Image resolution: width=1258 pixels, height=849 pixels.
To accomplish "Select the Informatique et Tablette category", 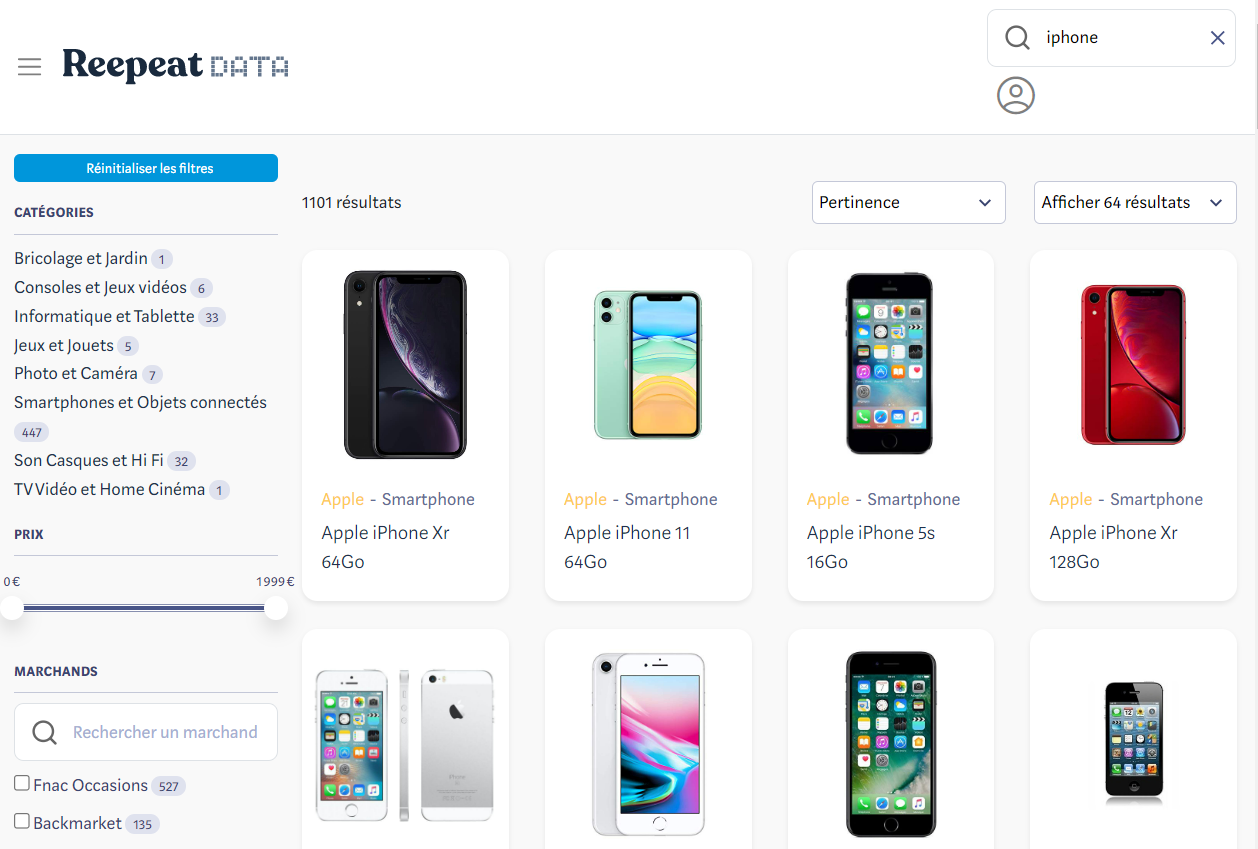I will tap(104, 316).
